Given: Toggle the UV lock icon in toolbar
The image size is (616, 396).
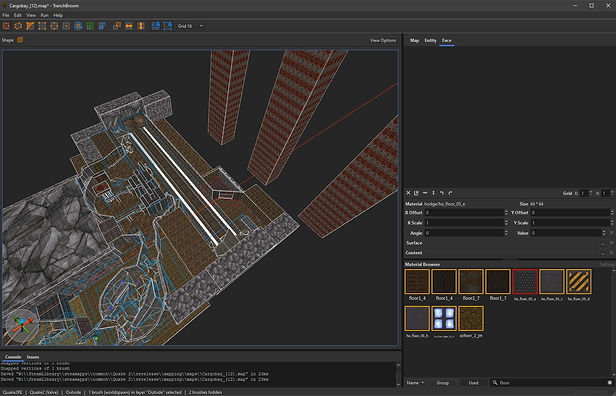Looking at the screenshot, I should (168, 26).
